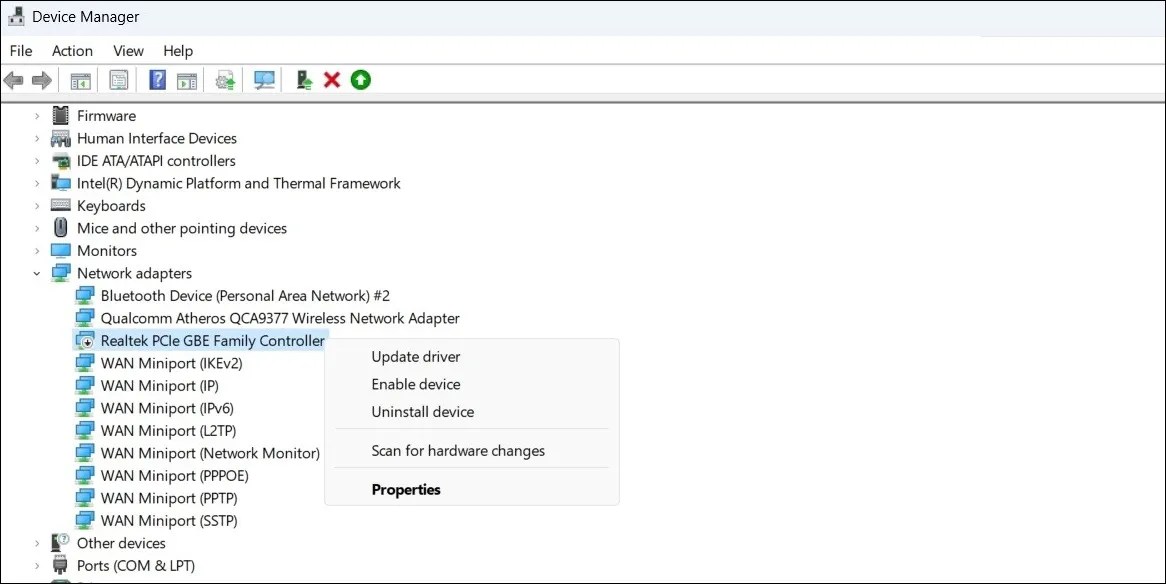Click the green Update driver toolbar icon
Viewport: 1166px width, 584px height.
pyautogui.click(x=360, y=80)
